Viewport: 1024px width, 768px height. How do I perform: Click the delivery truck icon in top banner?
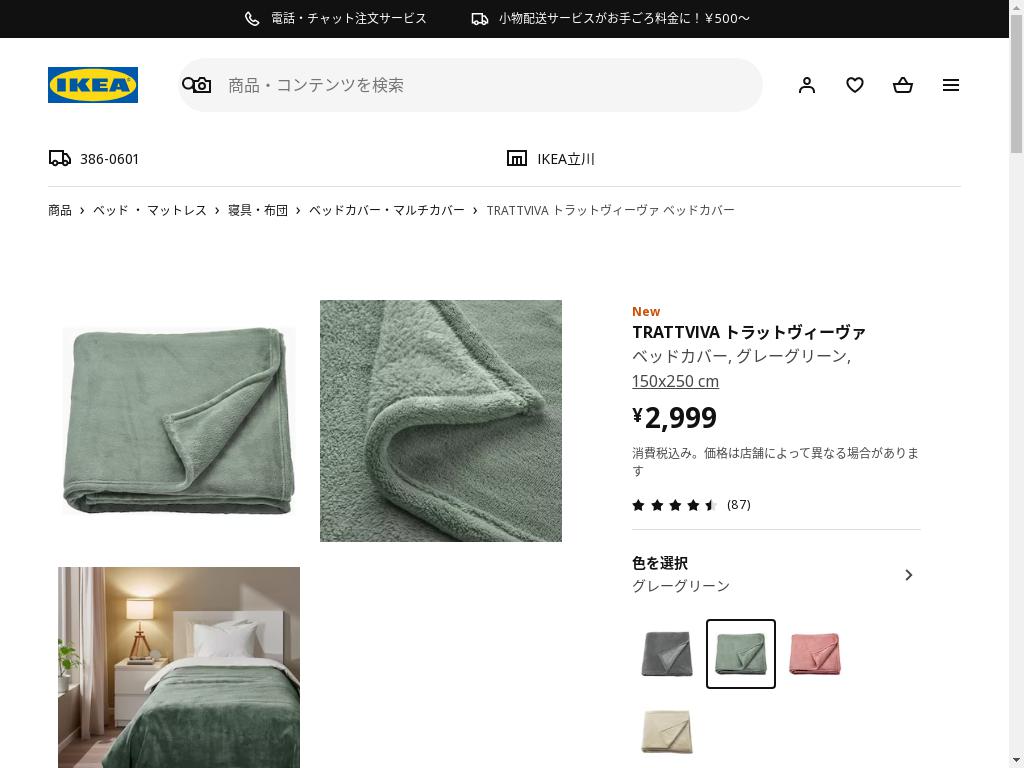click(x=480, y=19)
